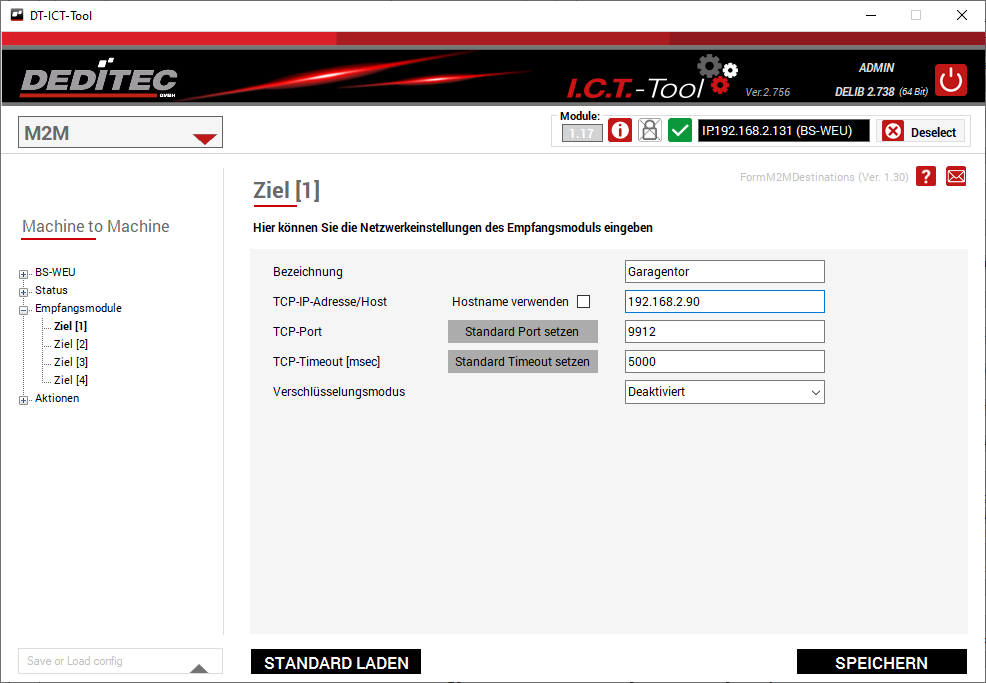The image size is (986, 683).
Task: Click the red power button icon
Action: [950, 80]
